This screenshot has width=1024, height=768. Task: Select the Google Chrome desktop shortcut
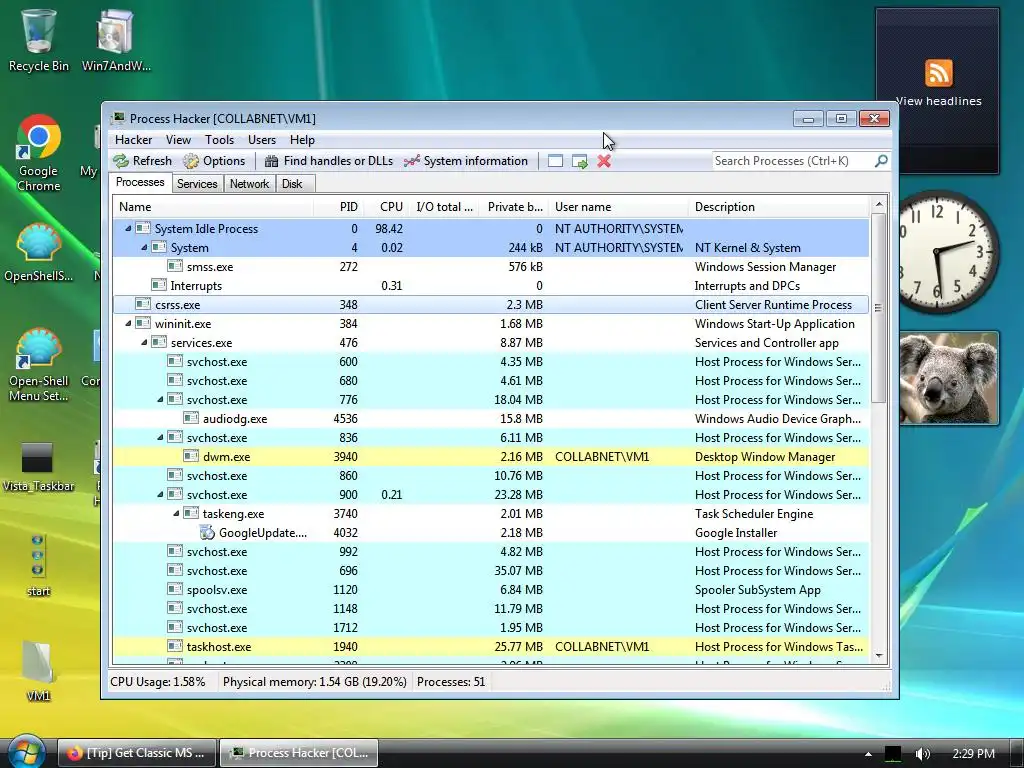tap(39, 153)
